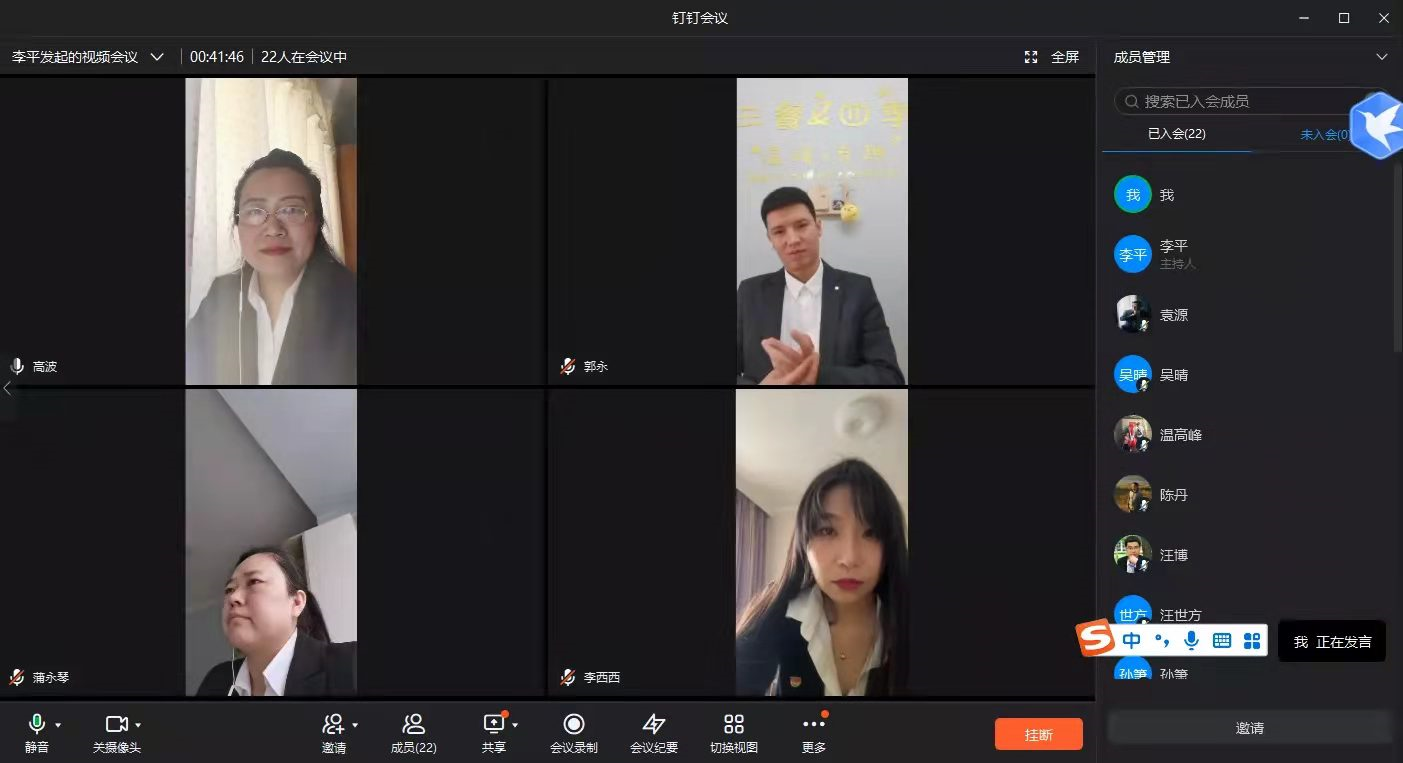Toggle the 静音 microphone mute

click(x=36, y=724)
